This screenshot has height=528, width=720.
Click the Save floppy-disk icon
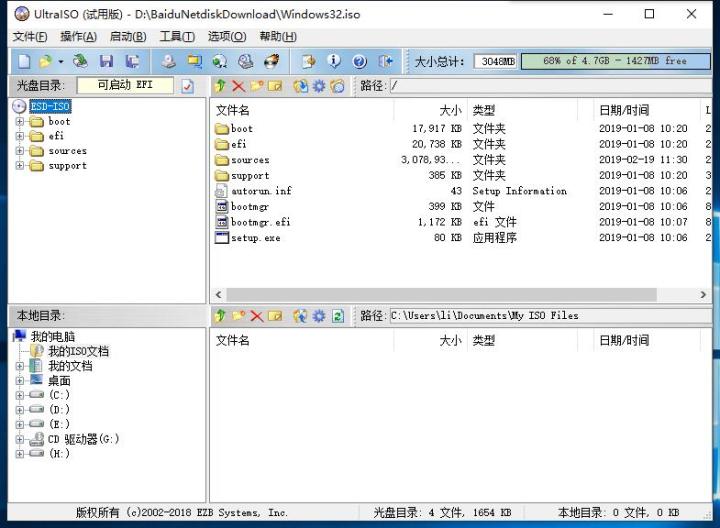coord(107,61)
